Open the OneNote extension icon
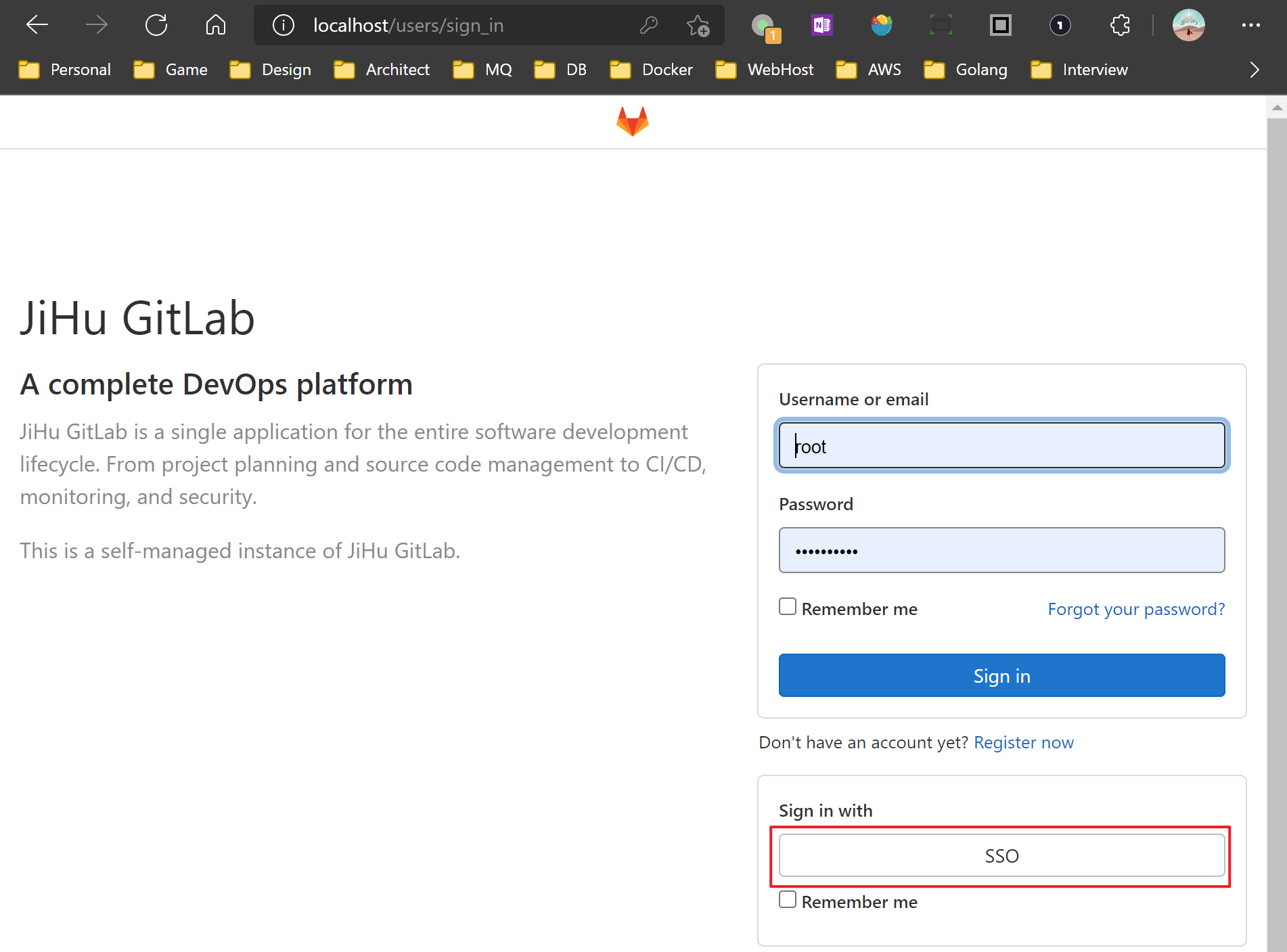 click(821, 26)
